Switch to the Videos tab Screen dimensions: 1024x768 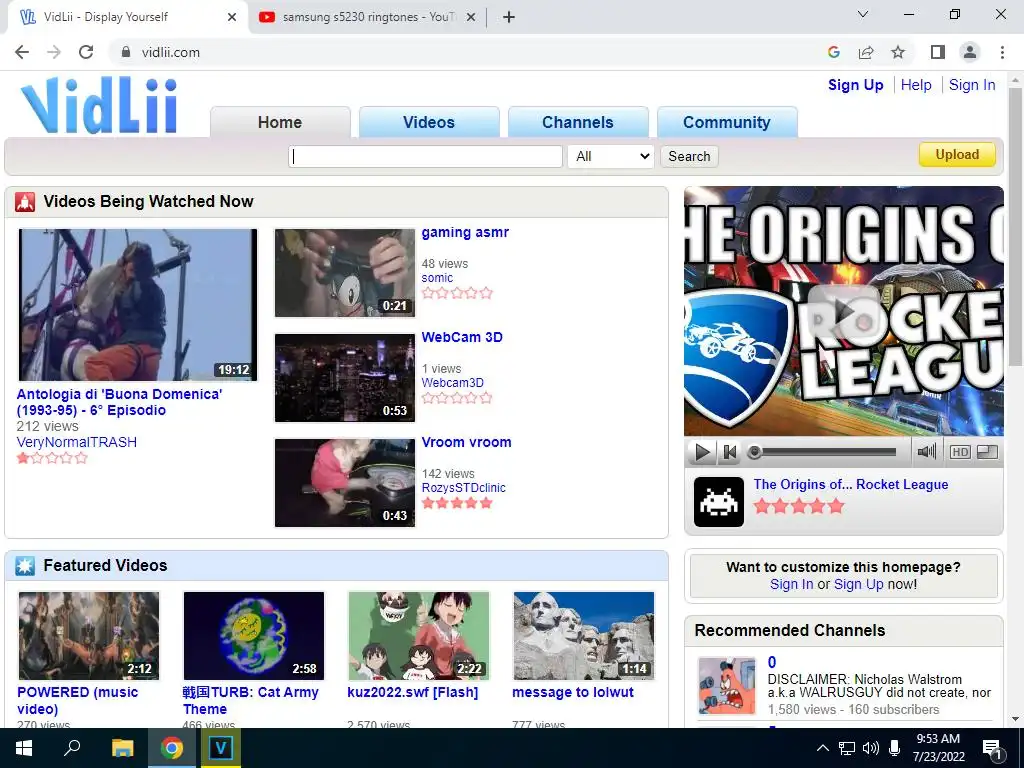point(429,122)
